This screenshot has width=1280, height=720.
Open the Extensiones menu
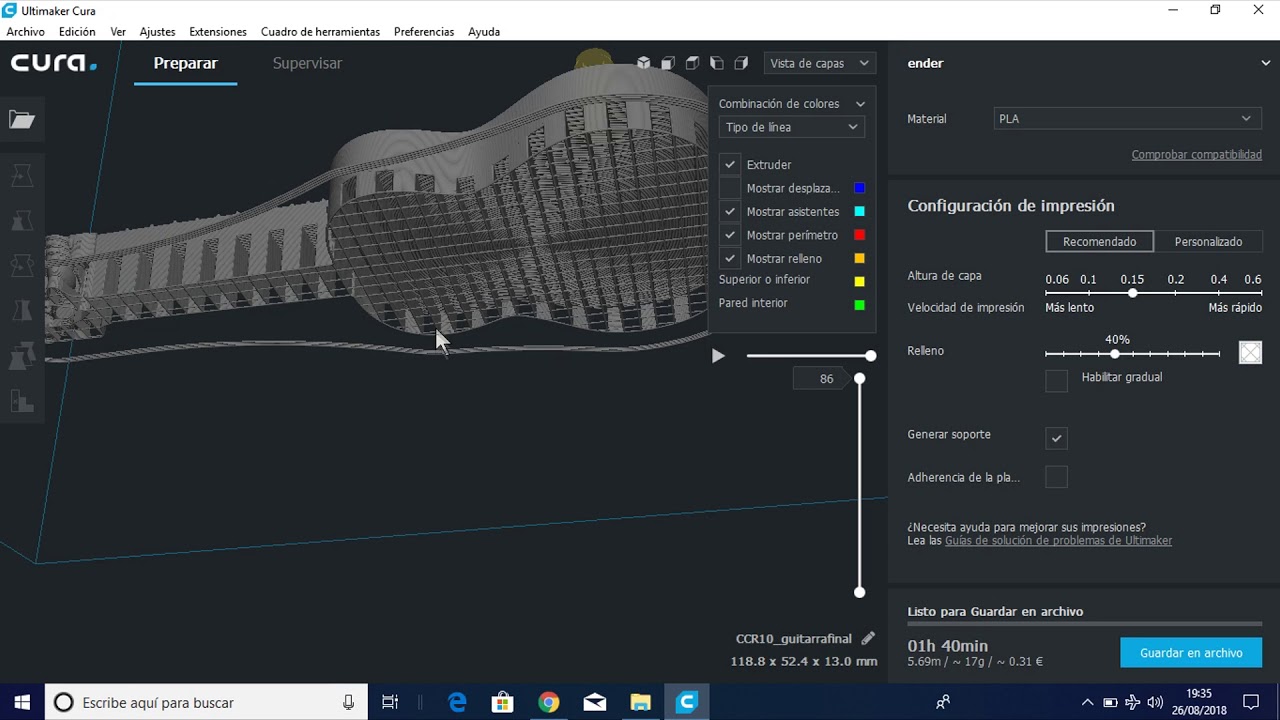[218, 32]
